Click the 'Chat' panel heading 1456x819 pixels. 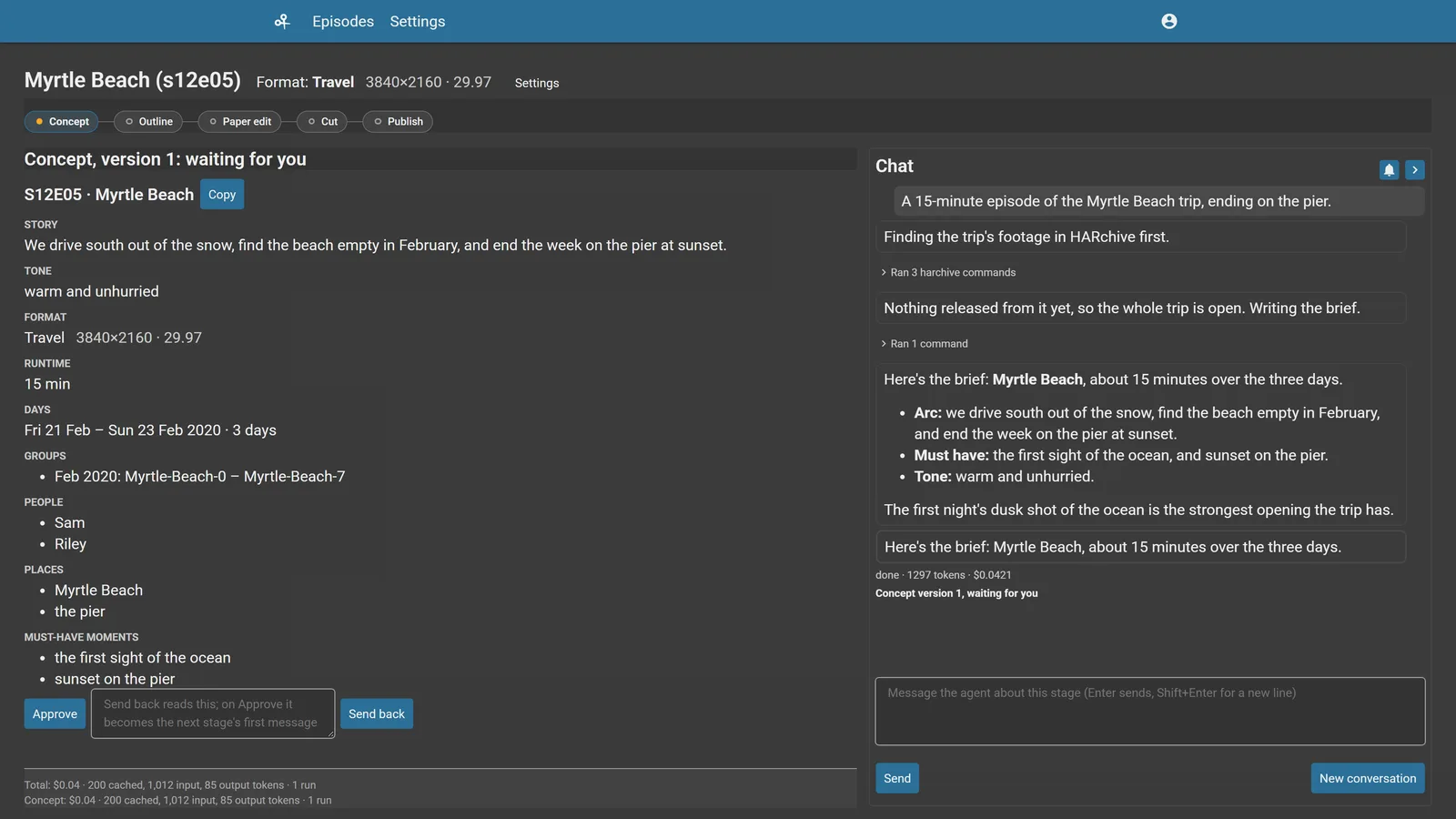[895, 166]
